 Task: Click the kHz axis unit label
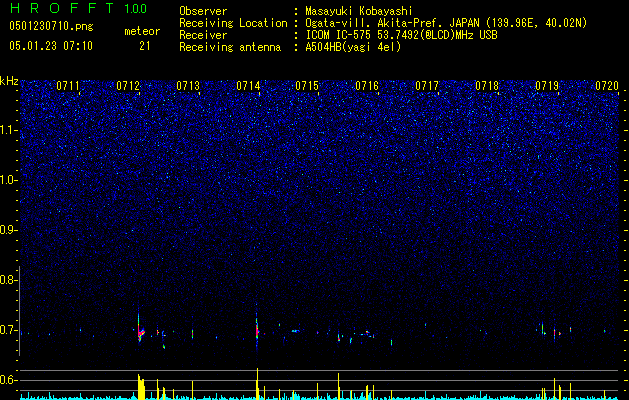click(x=9, y=81)
